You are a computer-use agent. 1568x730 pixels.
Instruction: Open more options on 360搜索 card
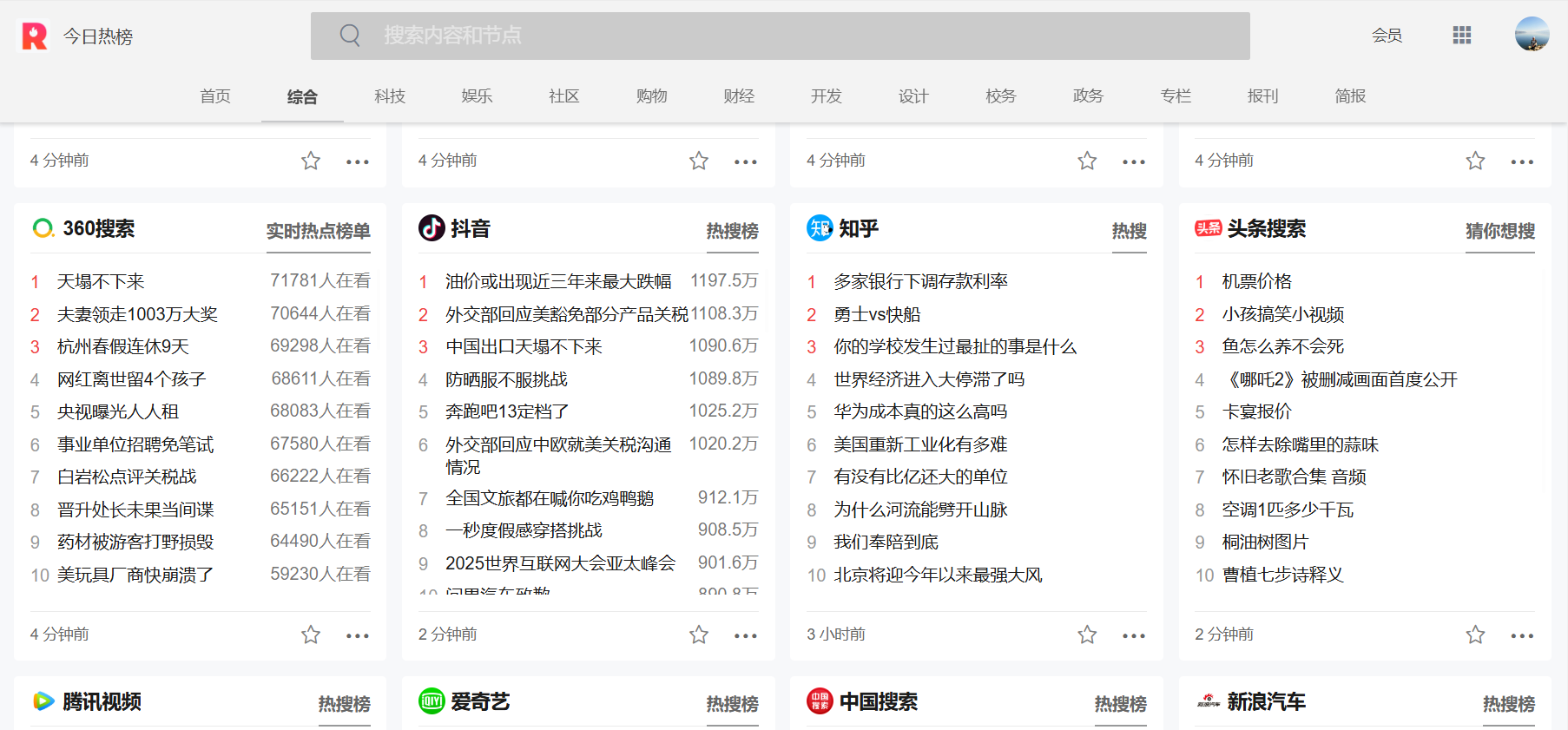point(358,635)
